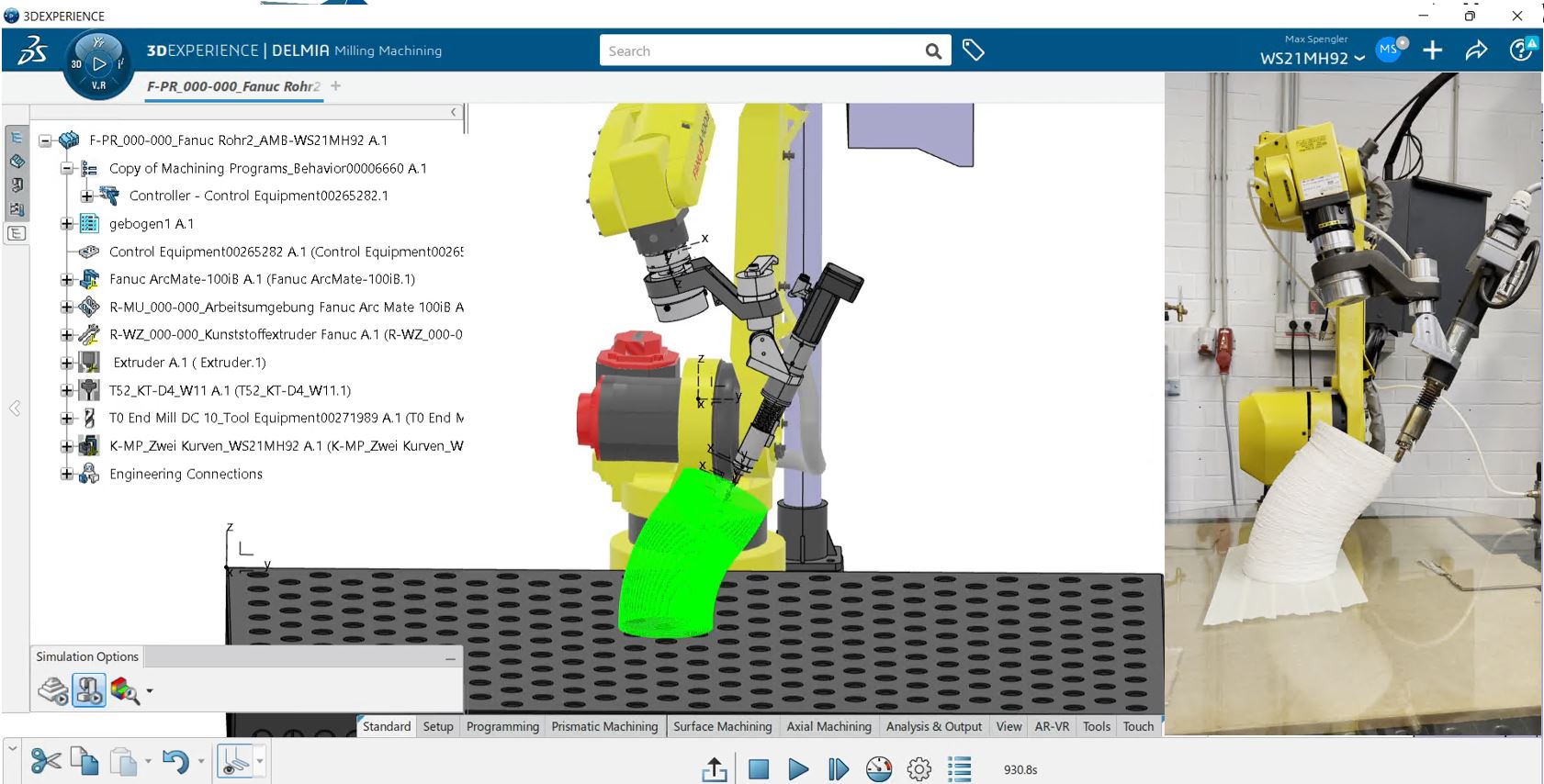1544x784 pixels.
Task: Open the help question mark icon
Action: (x=1522, y=50)
